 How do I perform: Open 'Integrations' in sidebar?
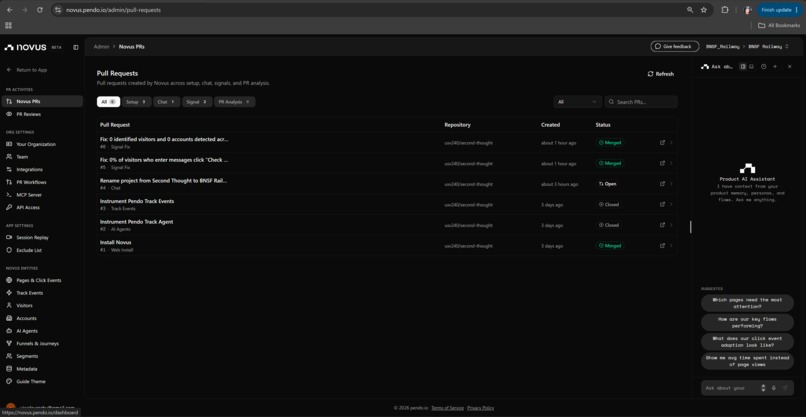coord(42,169)
